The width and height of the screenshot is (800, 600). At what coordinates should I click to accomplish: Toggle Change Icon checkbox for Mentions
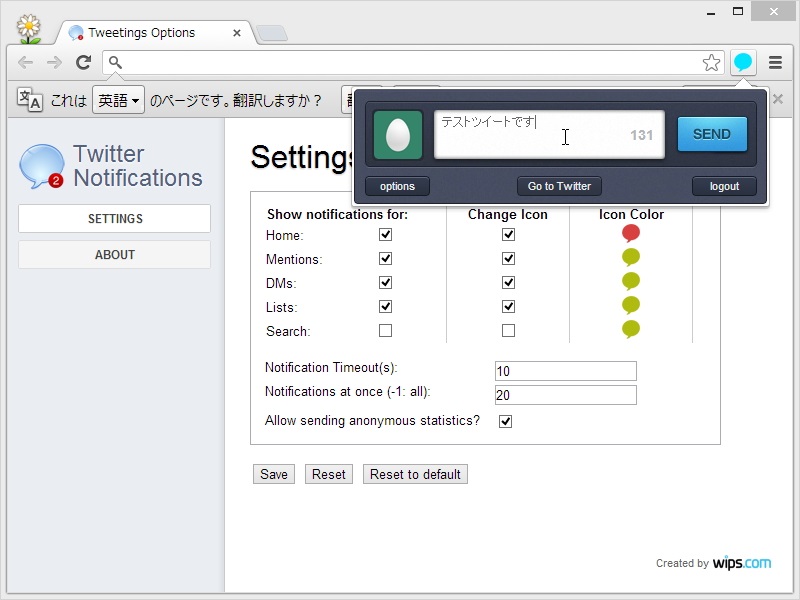tap(508, 259)
